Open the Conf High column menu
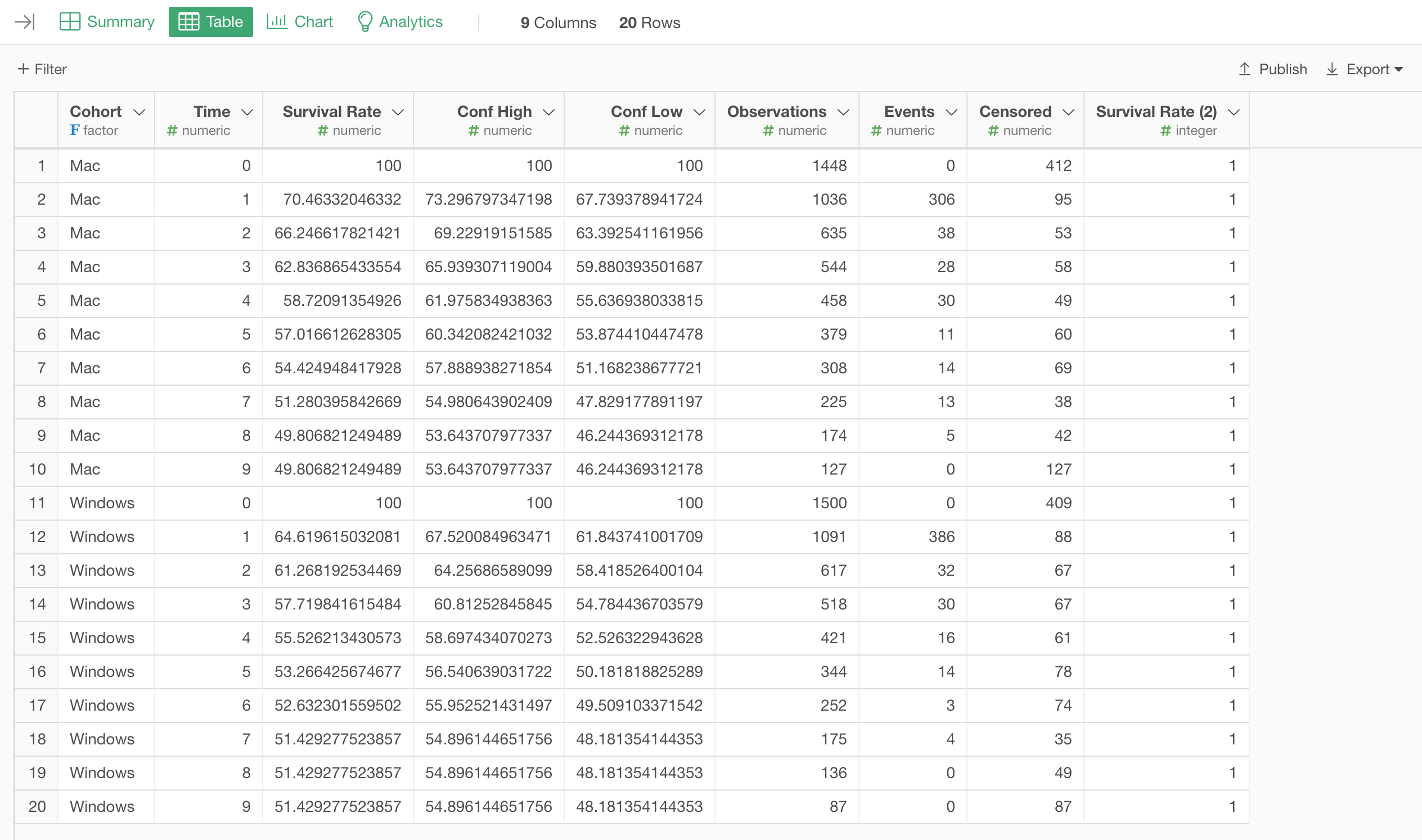Viewport: 1422px width, 840px height. pyautogui.click(x=548, y=112)
